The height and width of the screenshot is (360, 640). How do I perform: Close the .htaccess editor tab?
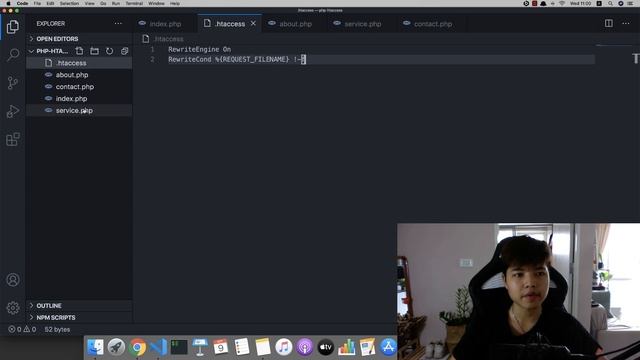tap(253, 24)
